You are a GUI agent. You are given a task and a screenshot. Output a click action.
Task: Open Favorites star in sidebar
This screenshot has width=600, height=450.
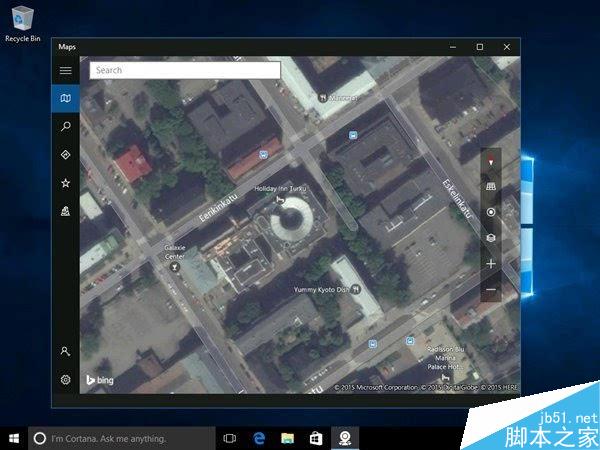[66, 183]
